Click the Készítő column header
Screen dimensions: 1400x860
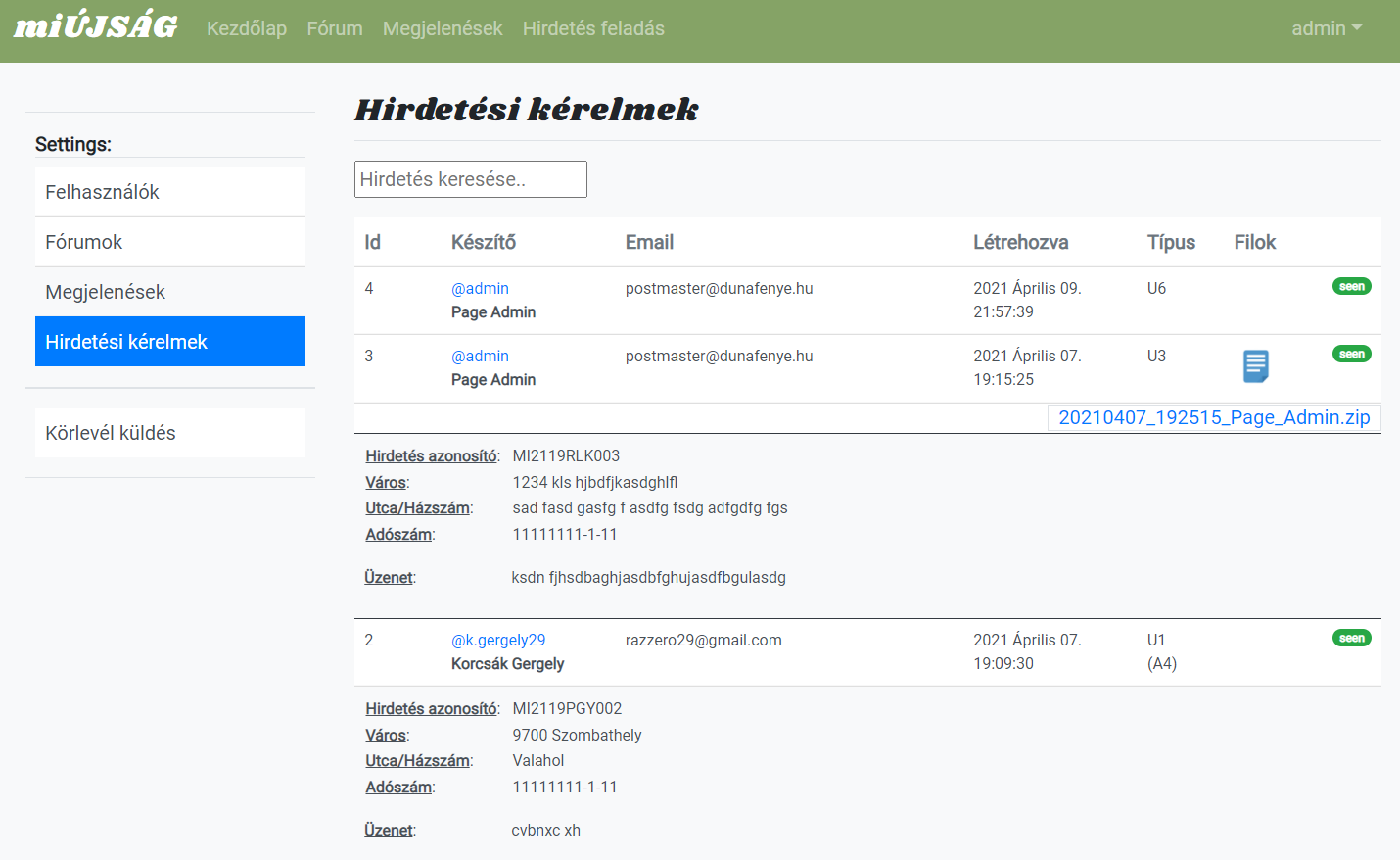pyautogui.click(x=484, y=242)
